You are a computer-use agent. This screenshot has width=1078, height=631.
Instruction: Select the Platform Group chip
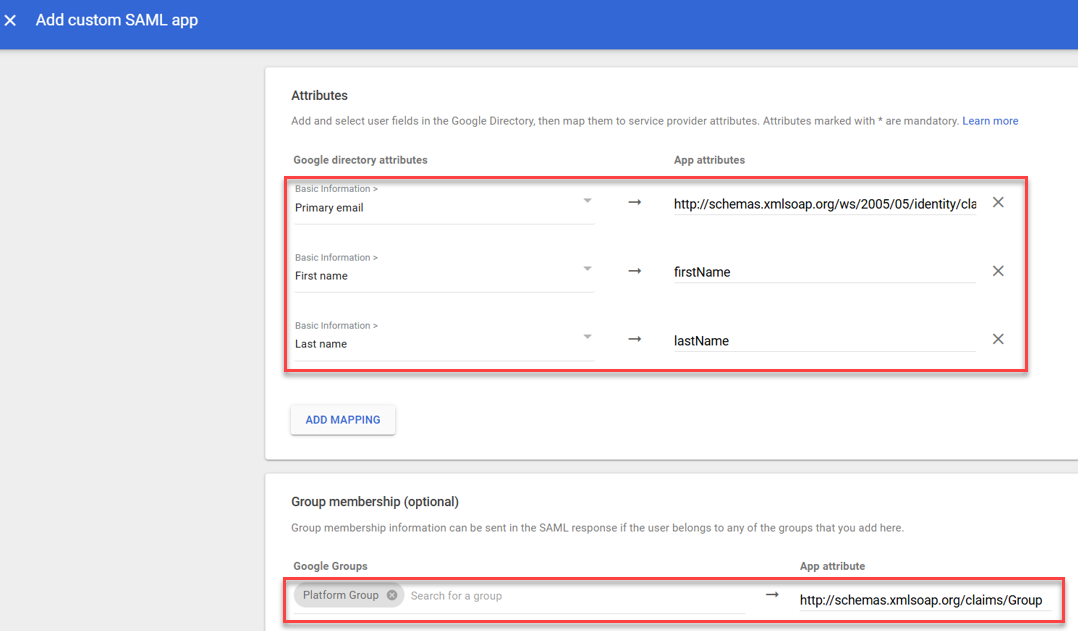coord(340,595)
